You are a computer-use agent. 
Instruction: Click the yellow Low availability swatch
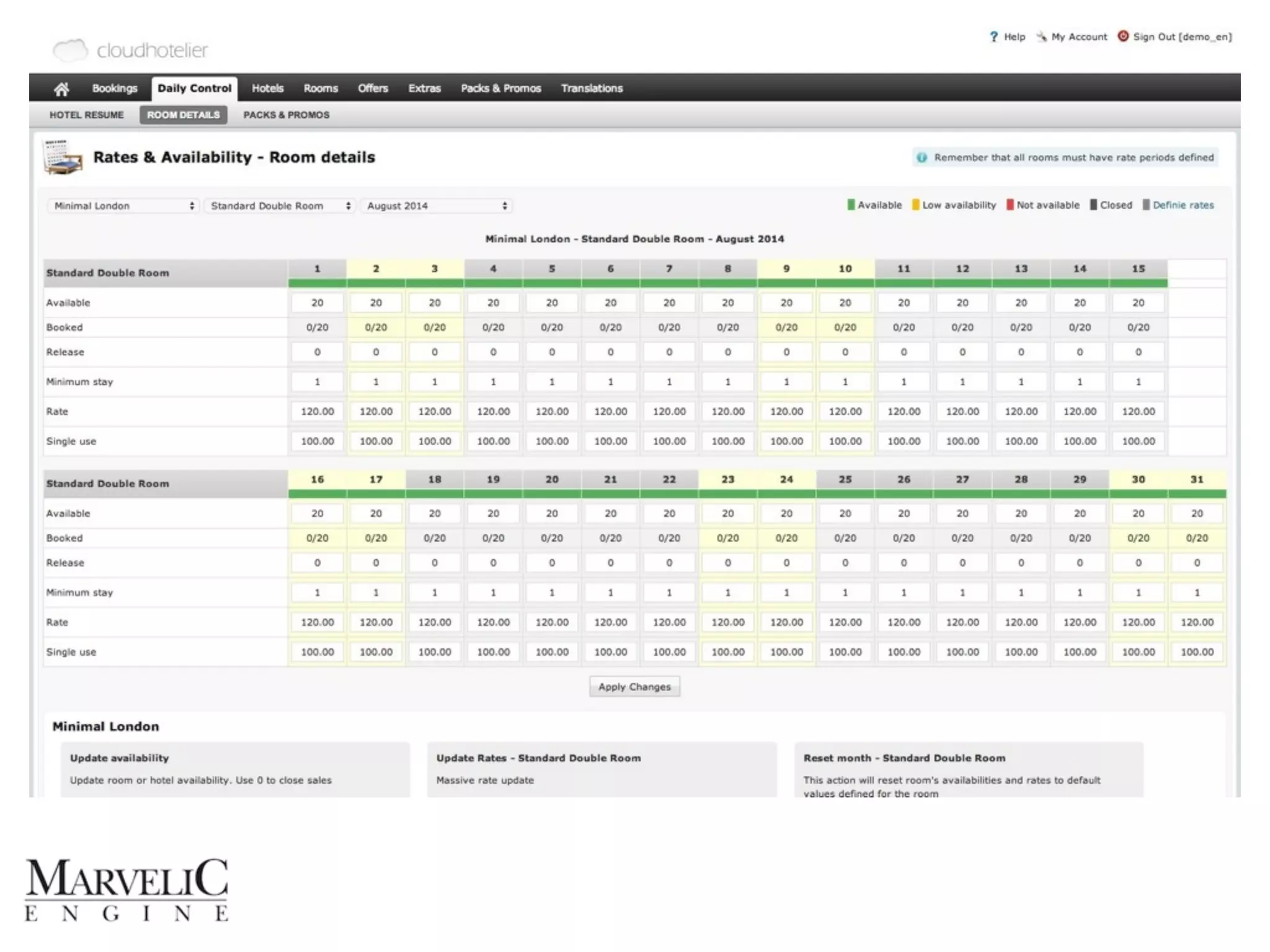point(915,205)
